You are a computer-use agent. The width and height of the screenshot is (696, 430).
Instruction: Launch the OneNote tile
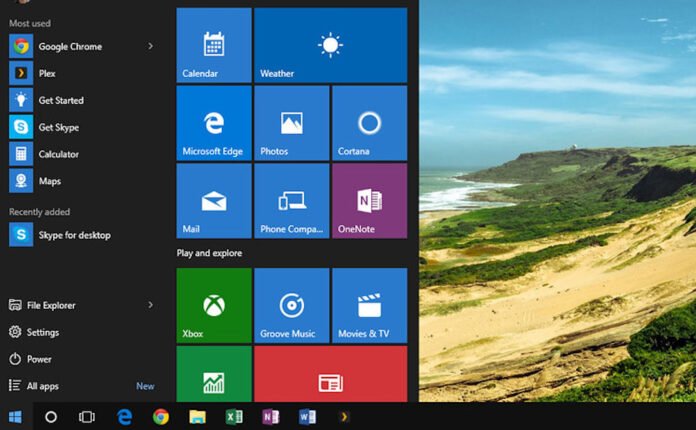click(369, 201)
